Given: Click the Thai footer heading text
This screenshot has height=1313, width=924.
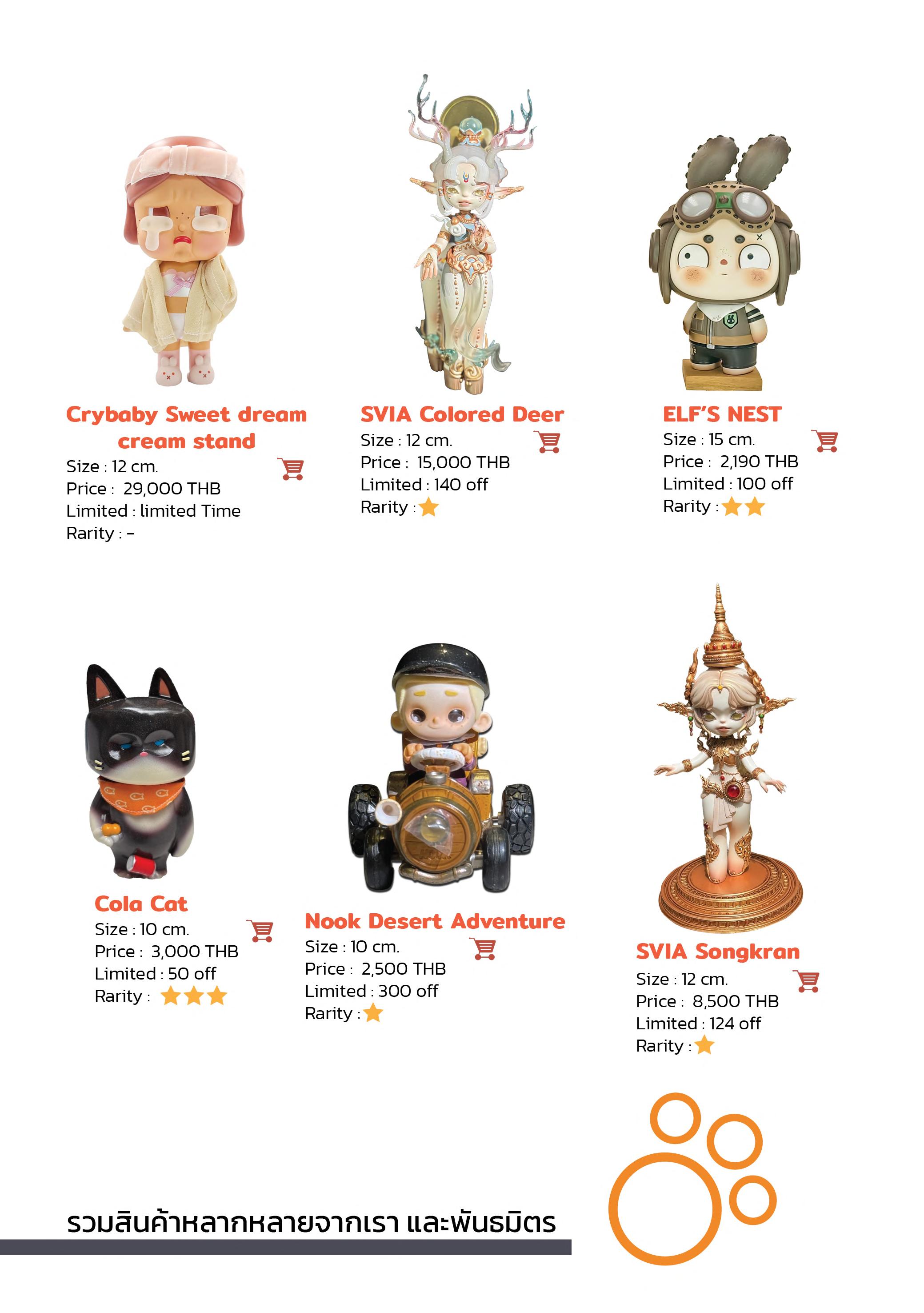Looking at the screenshot, I should pos(311,1222).
